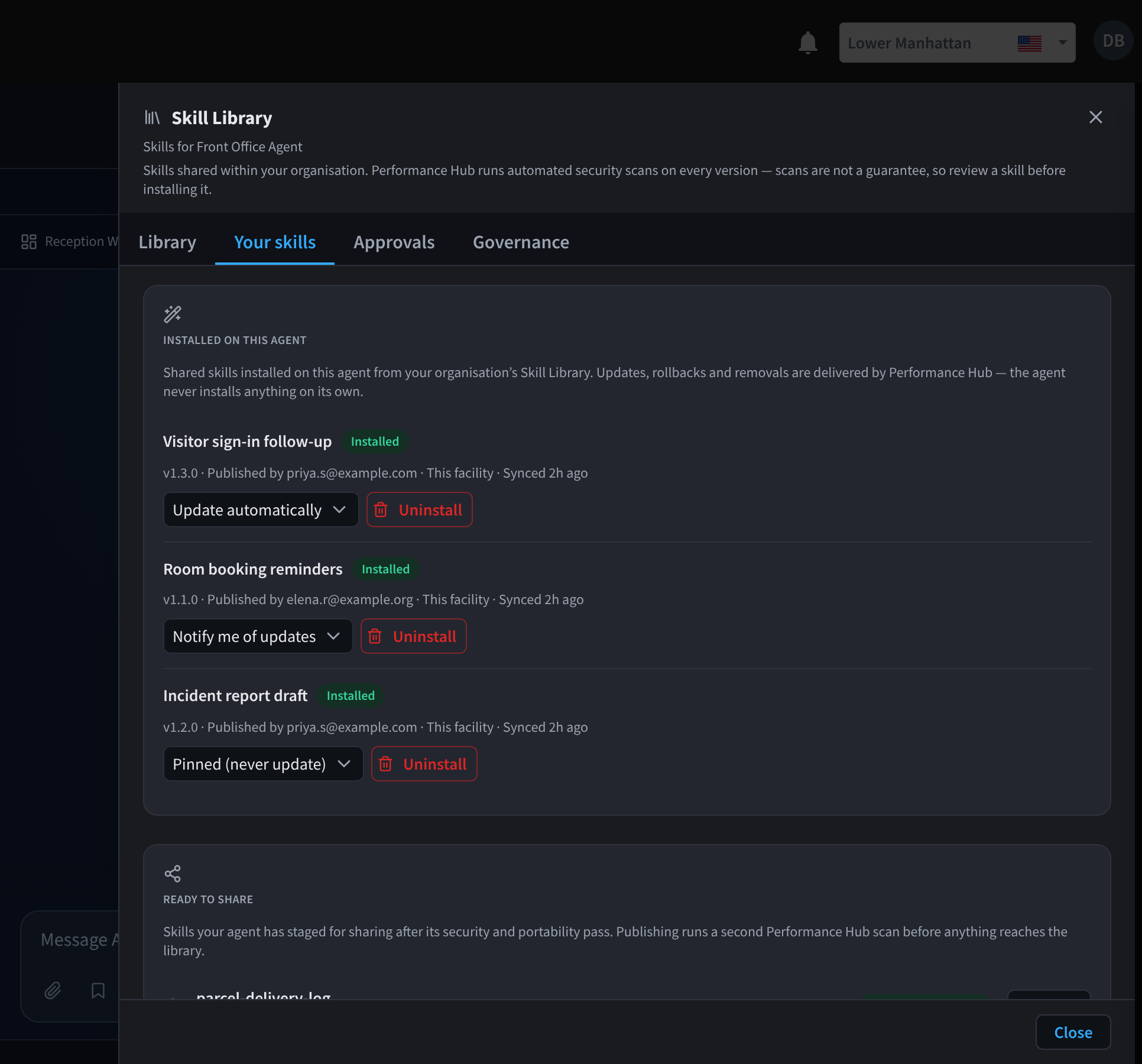Open the Pinned (never update) dropdown

tap(263, 764)
